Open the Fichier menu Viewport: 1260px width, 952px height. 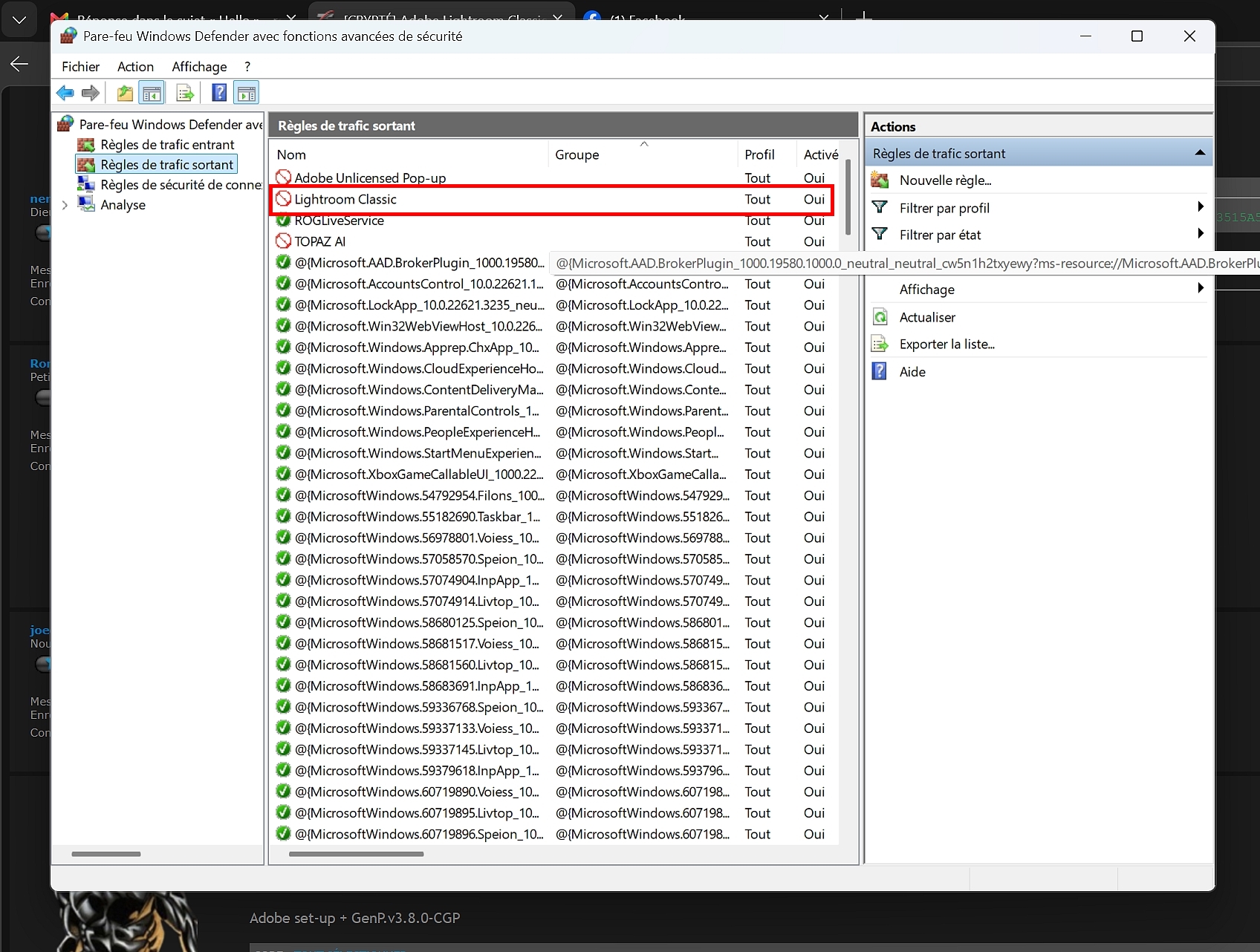[80, 66]
